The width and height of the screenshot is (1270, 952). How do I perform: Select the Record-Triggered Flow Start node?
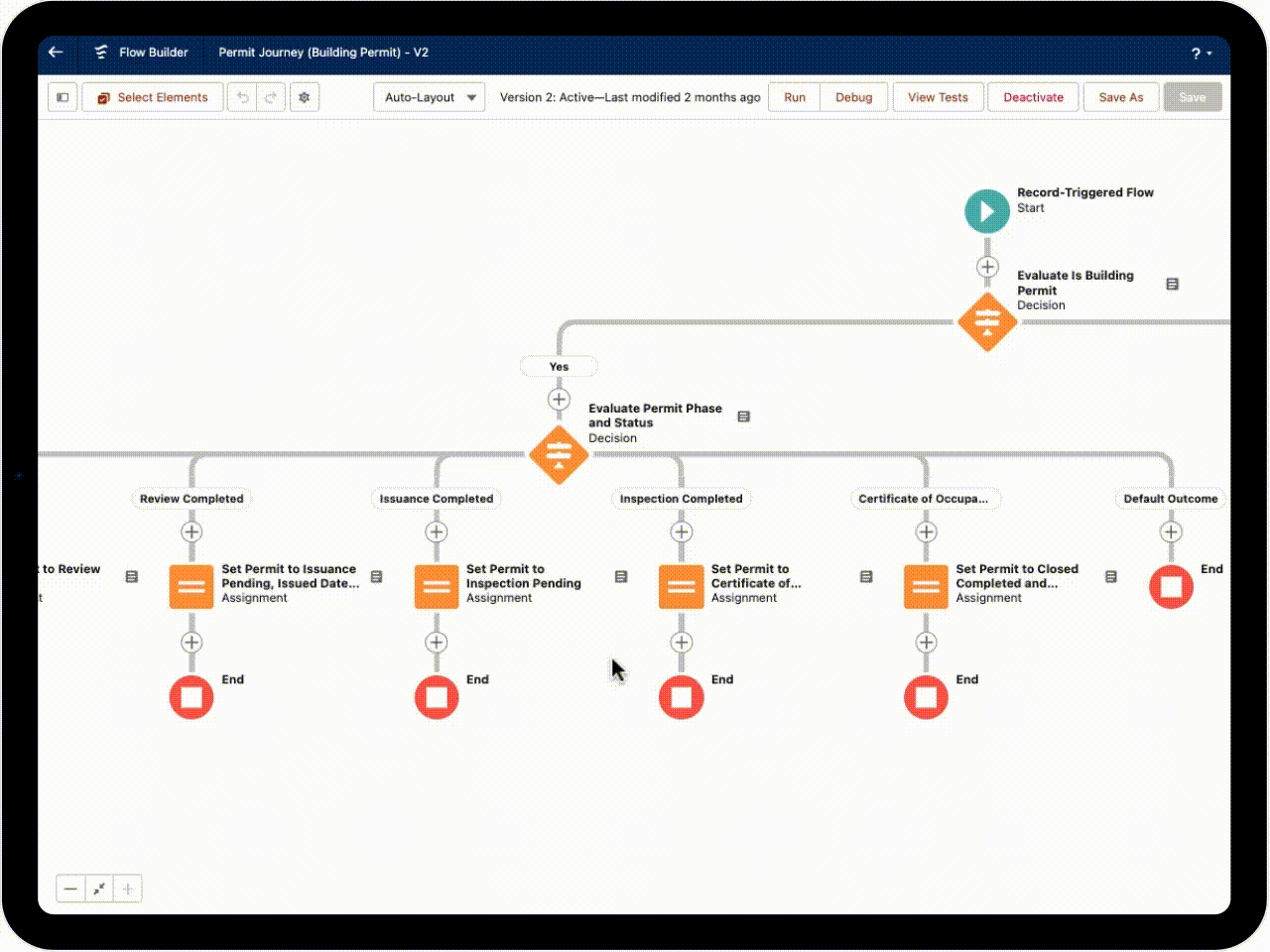pos(986,211)
